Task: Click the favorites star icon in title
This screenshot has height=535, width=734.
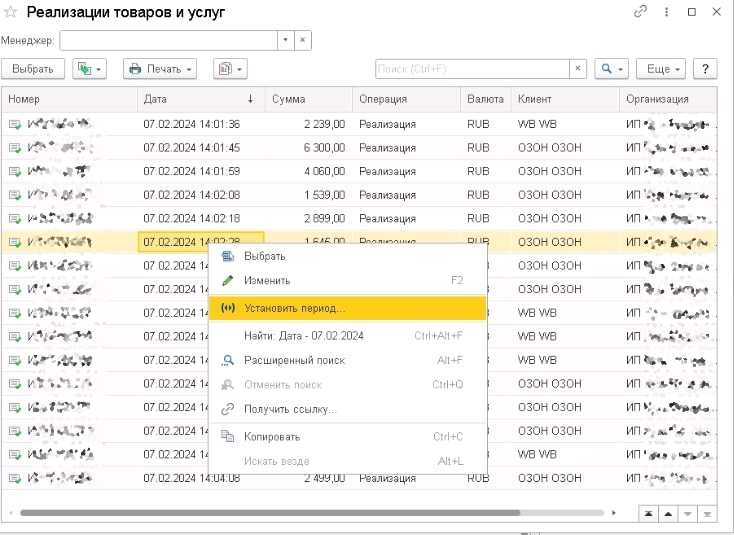Action: coord(12,13)
